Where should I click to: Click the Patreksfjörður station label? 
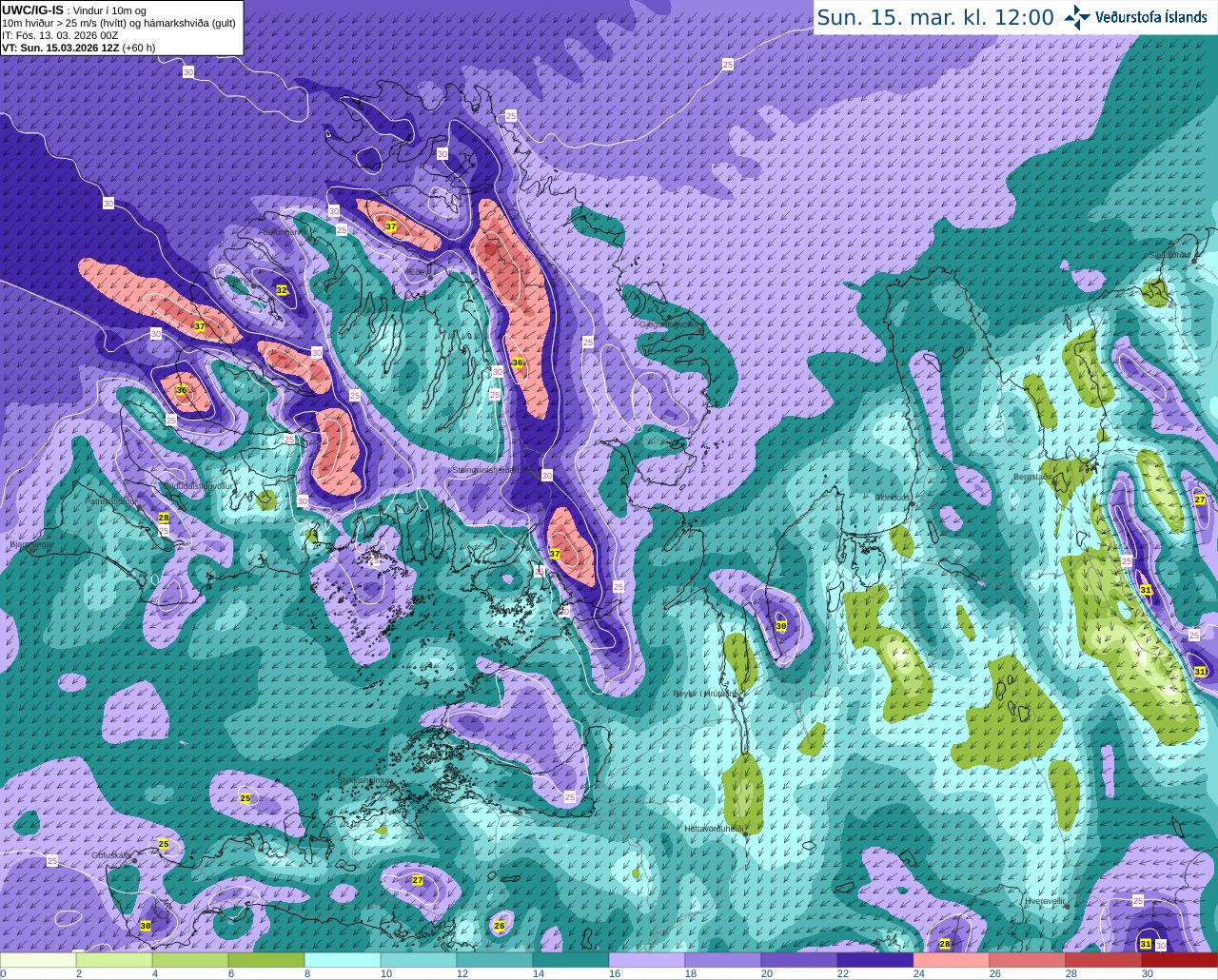tap(111, 500)
